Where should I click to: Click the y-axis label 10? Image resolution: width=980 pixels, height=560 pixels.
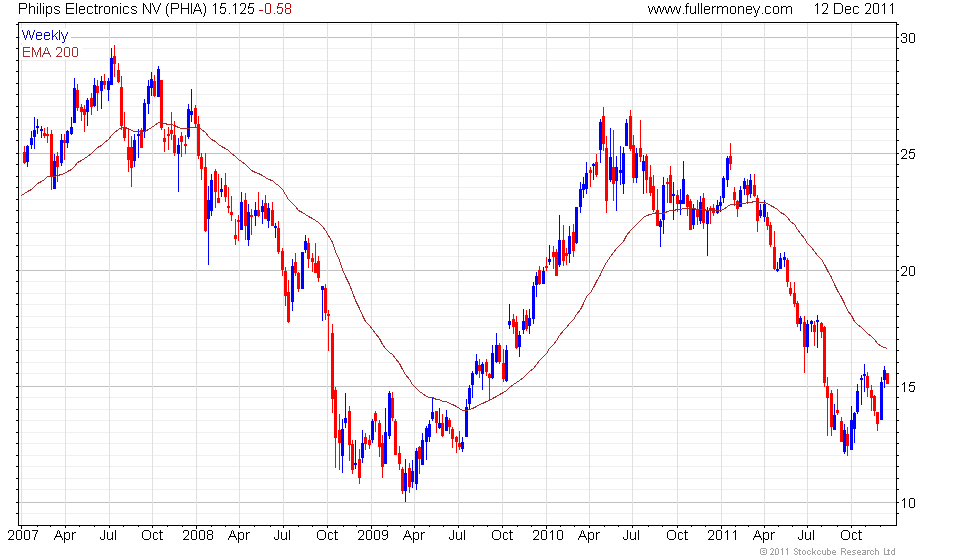tap(908, 503)
